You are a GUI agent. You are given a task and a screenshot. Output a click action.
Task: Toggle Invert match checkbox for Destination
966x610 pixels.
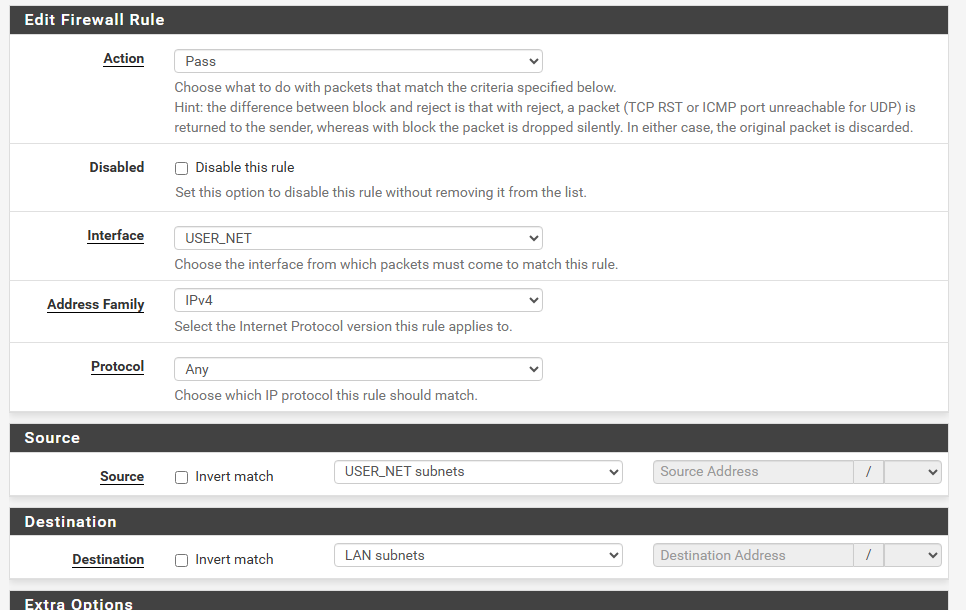(x=182, y=560)
